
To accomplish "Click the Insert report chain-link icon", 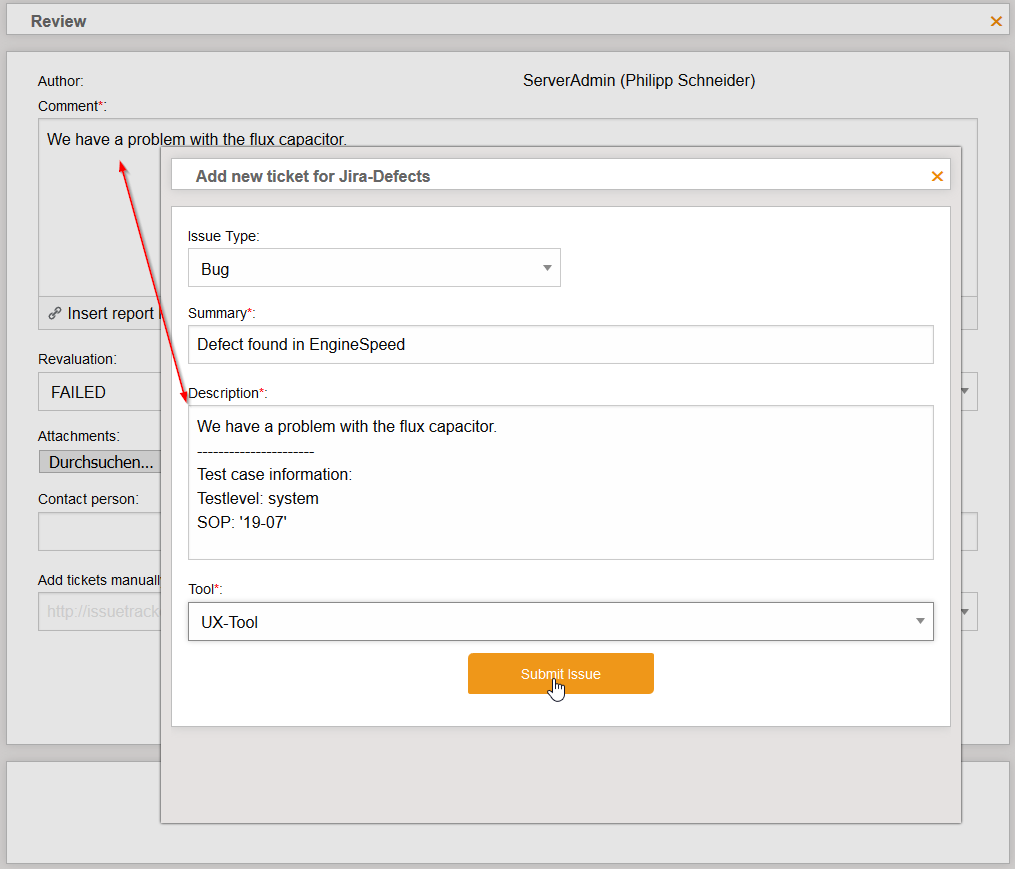I will pos(55,314).
